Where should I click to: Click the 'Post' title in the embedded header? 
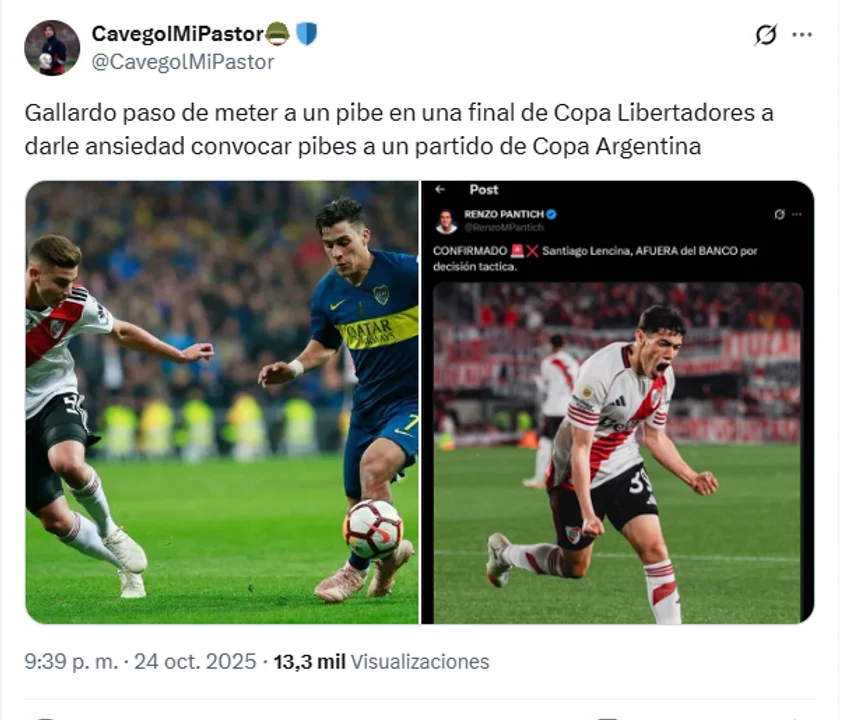point(484,189)
